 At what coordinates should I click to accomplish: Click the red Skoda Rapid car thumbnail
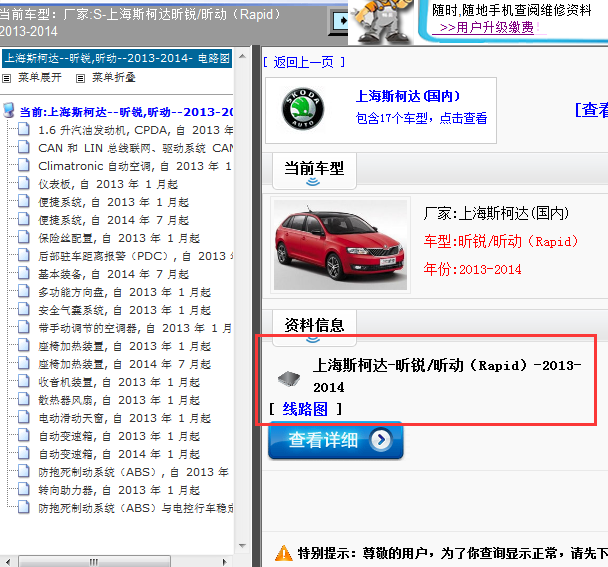coord(340,245)
